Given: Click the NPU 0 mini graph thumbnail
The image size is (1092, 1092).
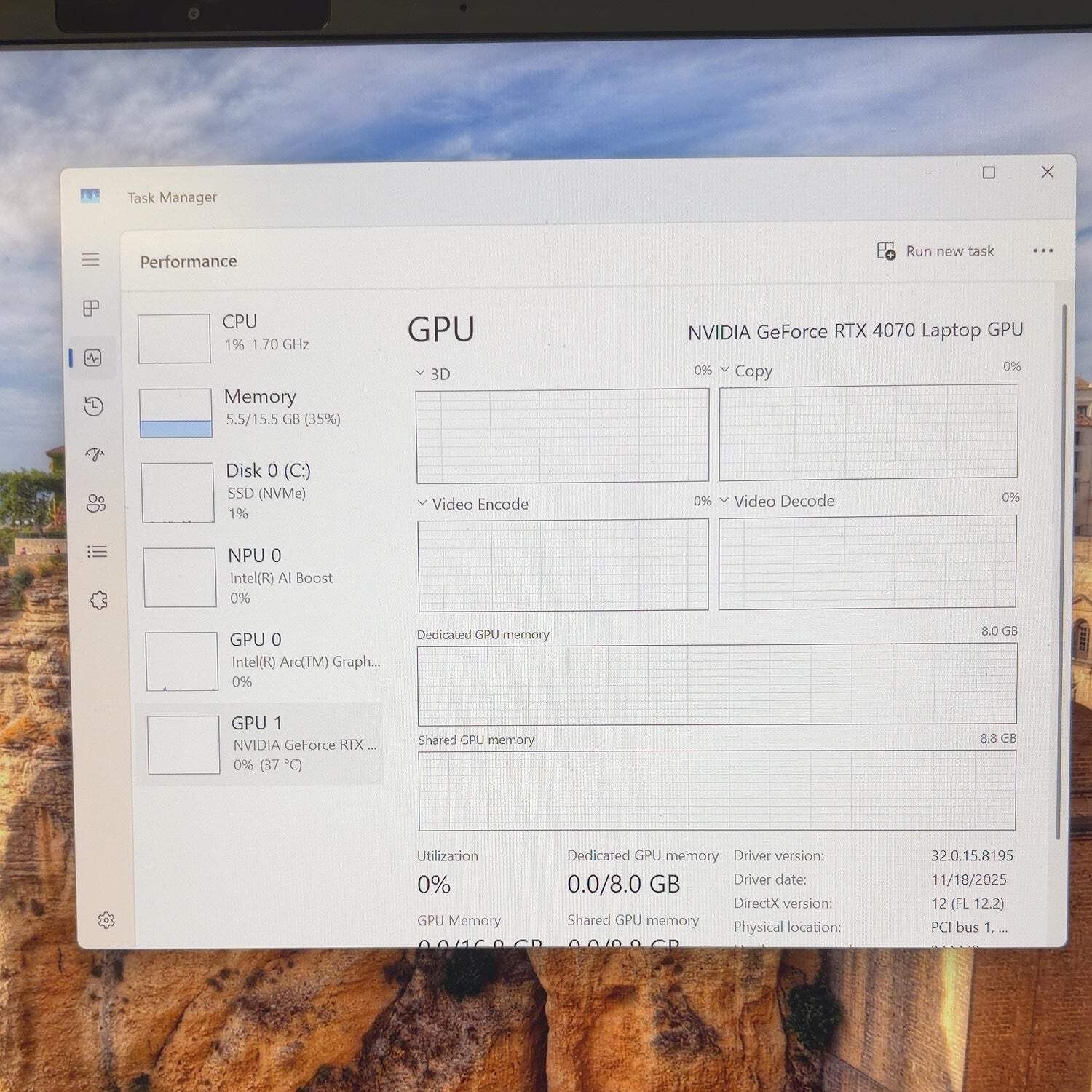Looking at the screenshot, I should (x=180, y=577).
